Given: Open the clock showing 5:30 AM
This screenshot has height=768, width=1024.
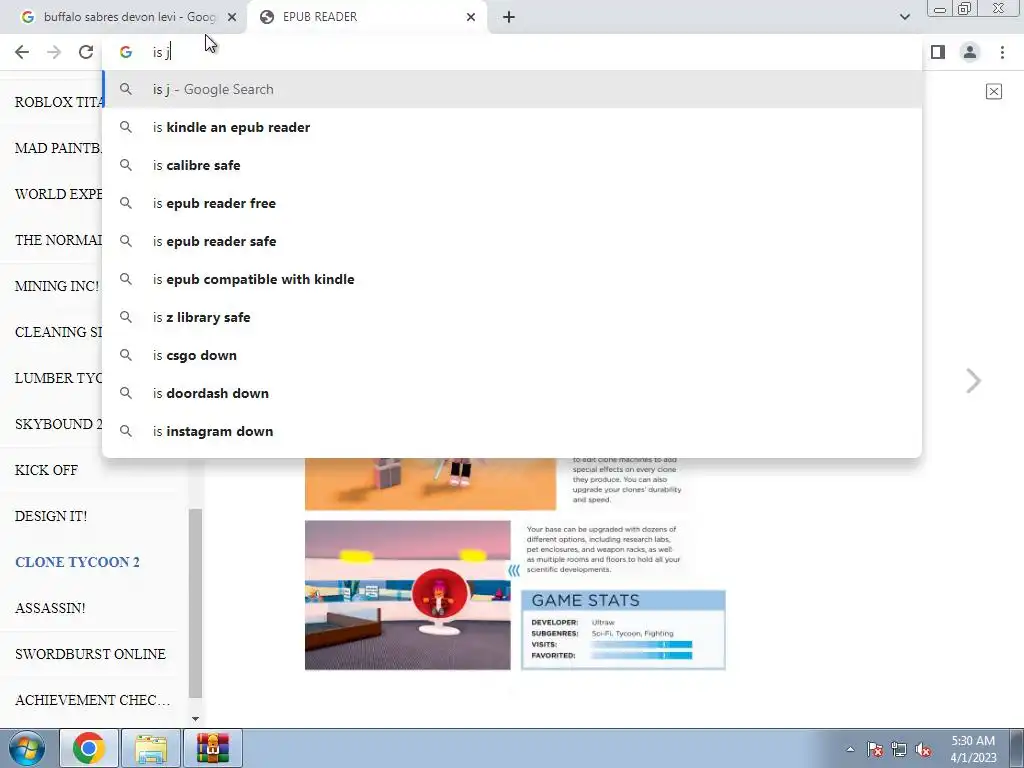Looking at the screenshot, I should (973, 749).
